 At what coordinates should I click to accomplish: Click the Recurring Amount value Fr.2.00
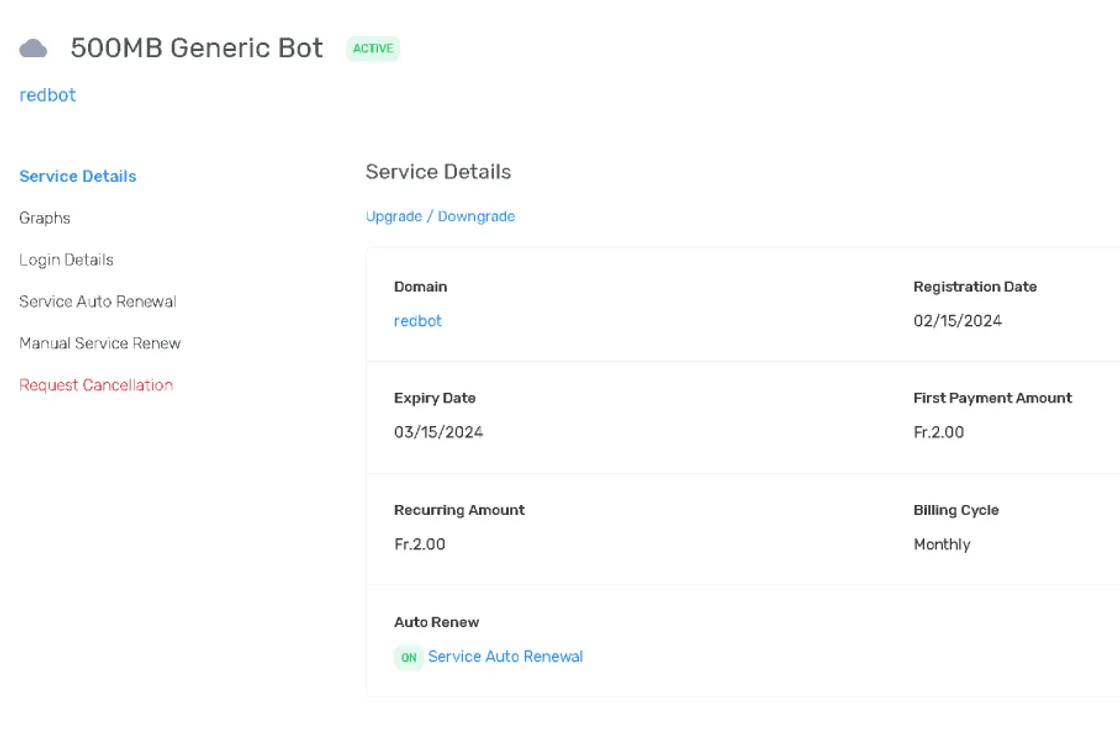[419, 544]
